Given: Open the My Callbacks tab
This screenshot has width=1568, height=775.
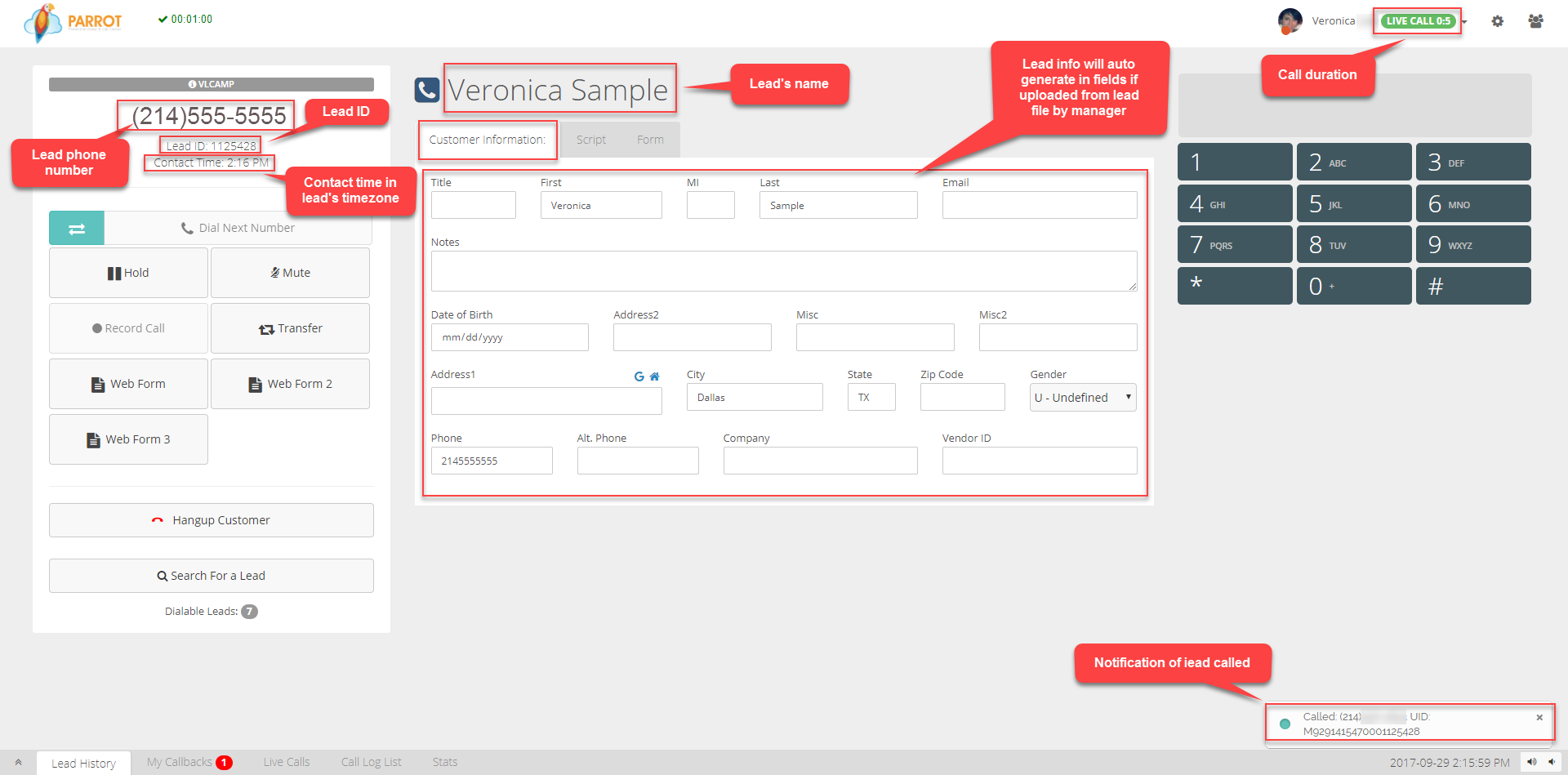Looking at the screenshot, I should (189, 762).
